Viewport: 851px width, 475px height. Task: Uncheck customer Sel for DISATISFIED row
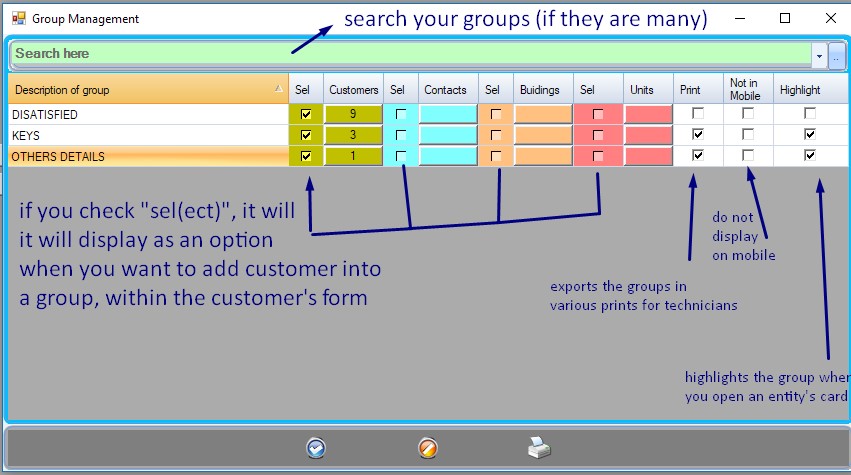(x=306, y=114)
